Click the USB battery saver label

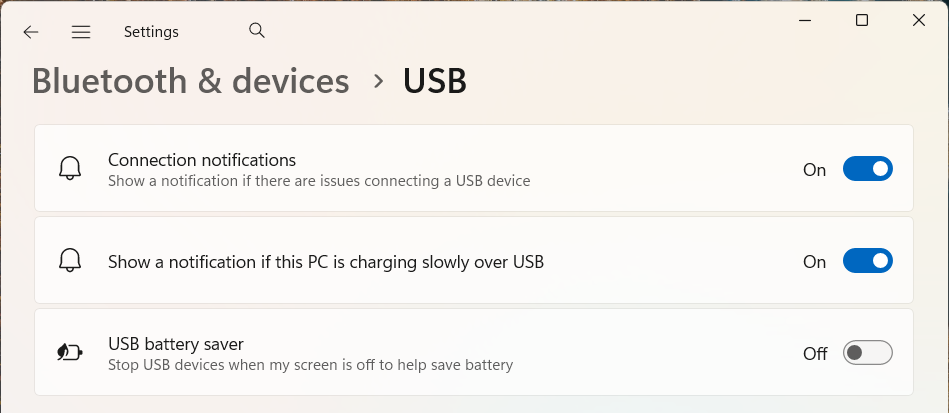pyautogui.click(x=176, y=344)
